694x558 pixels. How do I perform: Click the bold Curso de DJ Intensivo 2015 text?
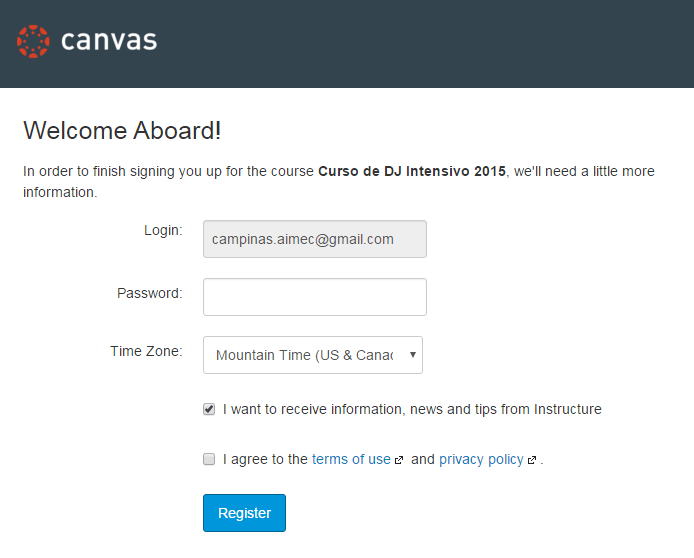coord(412,171)
